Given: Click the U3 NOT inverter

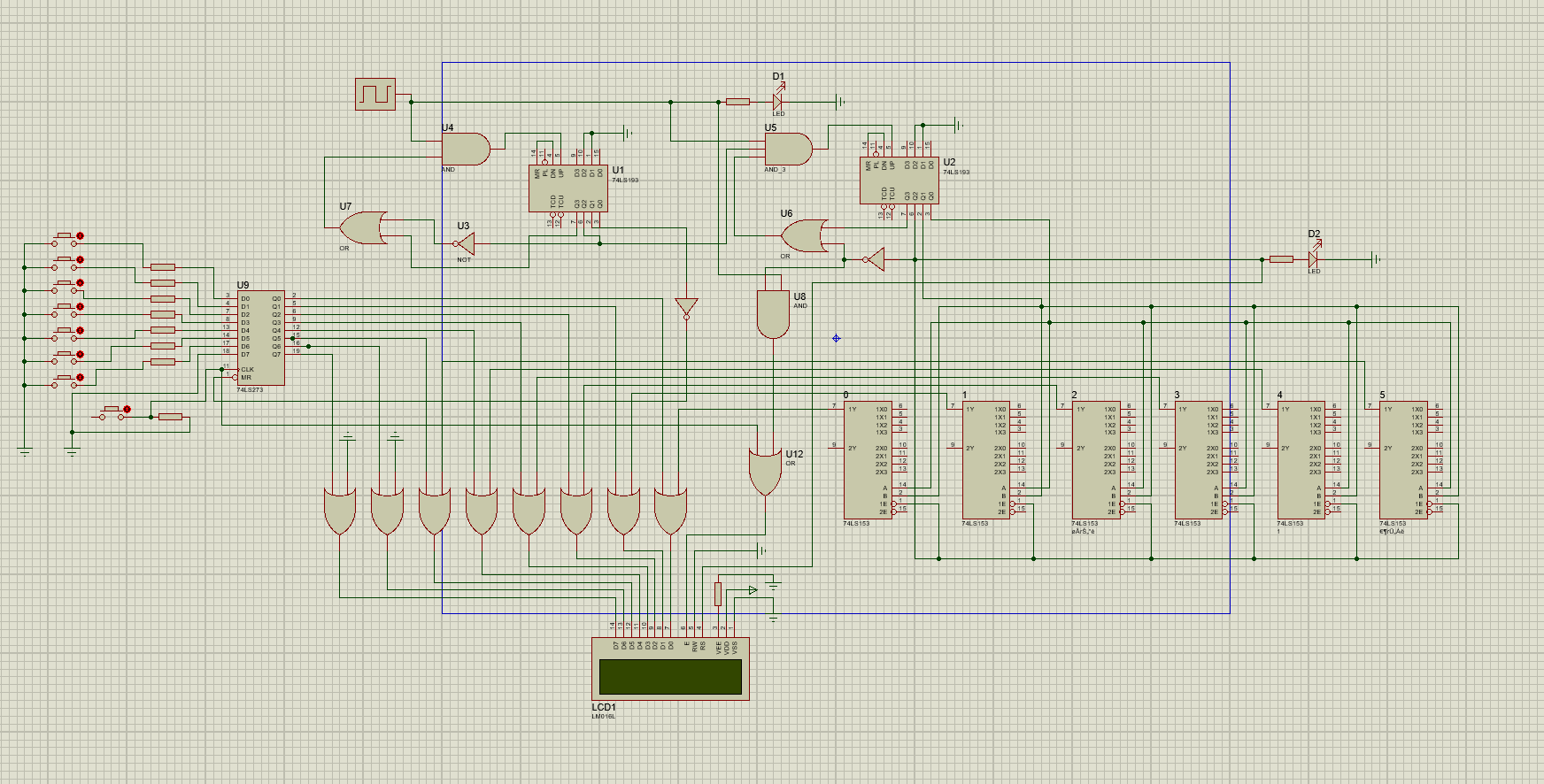Looking at the screenshot, I should tap(465, 243).
